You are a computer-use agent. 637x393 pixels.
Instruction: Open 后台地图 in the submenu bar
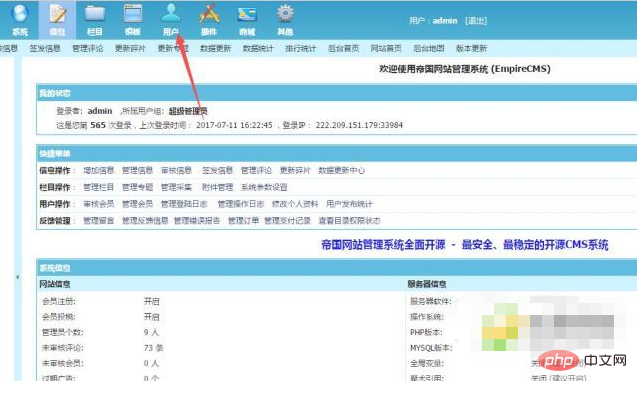coord(429,48)
